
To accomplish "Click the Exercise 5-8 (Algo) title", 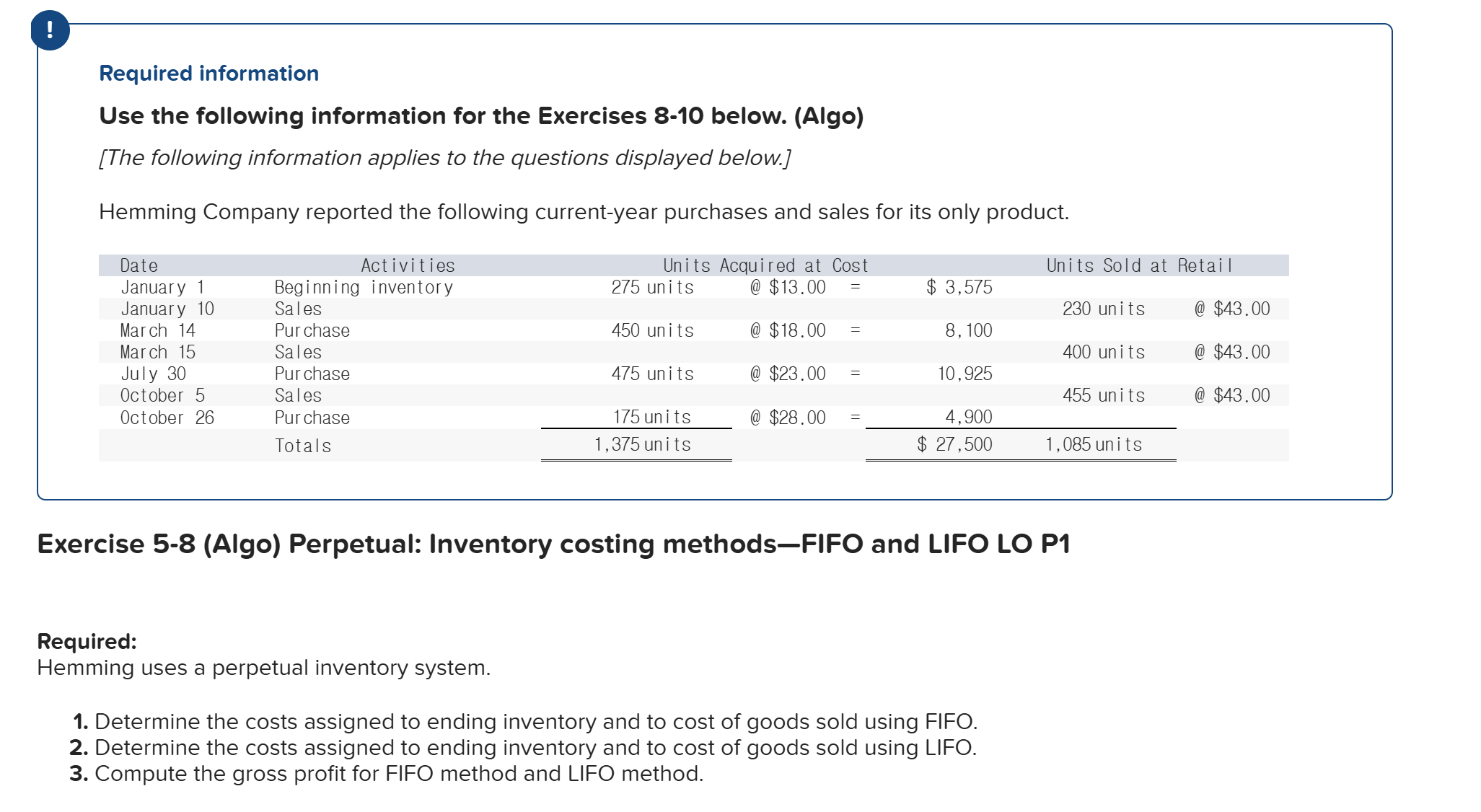I will tap(553, 544).
